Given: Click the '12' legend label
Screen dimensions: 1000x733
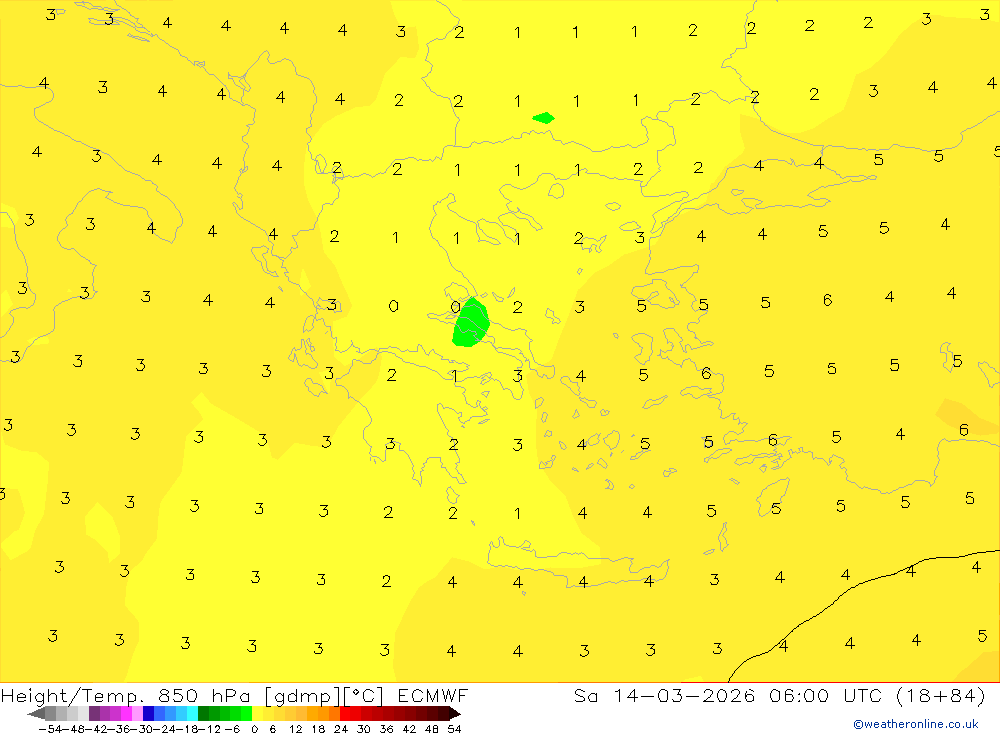Looking at the screenshot, I should [295, 729].
